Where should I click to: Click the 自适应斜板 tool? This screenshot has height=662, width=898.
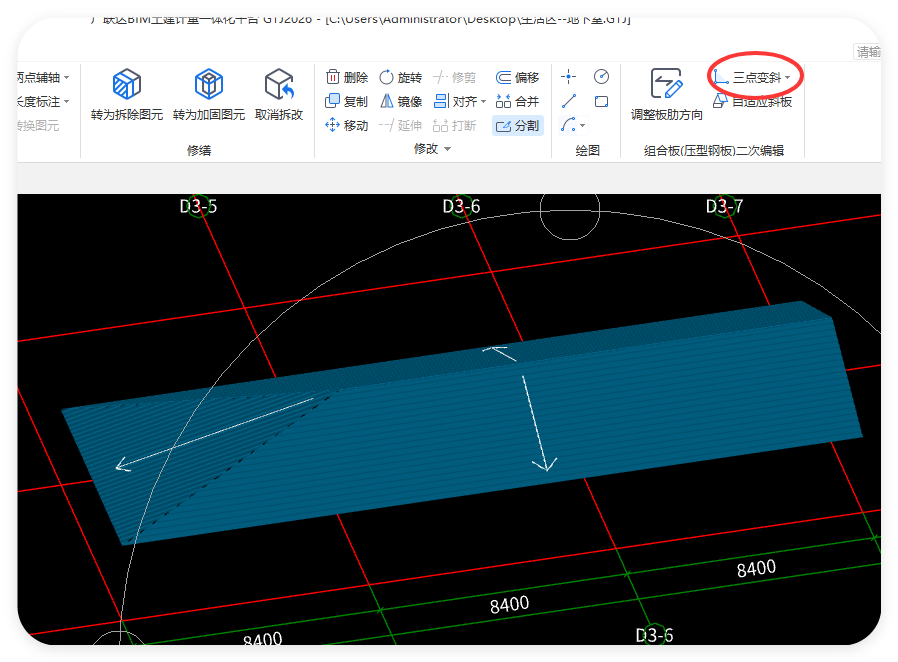[x=753, y=101]
